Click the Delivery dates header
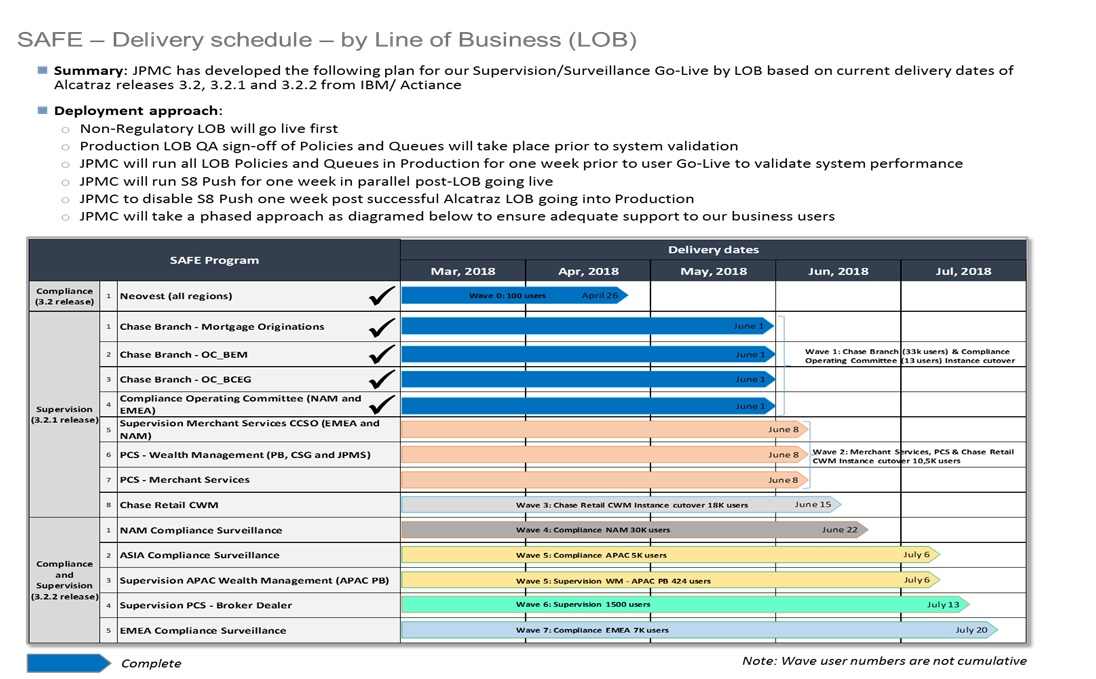The height and width of the screenshot is (679, 1096). 712,249
